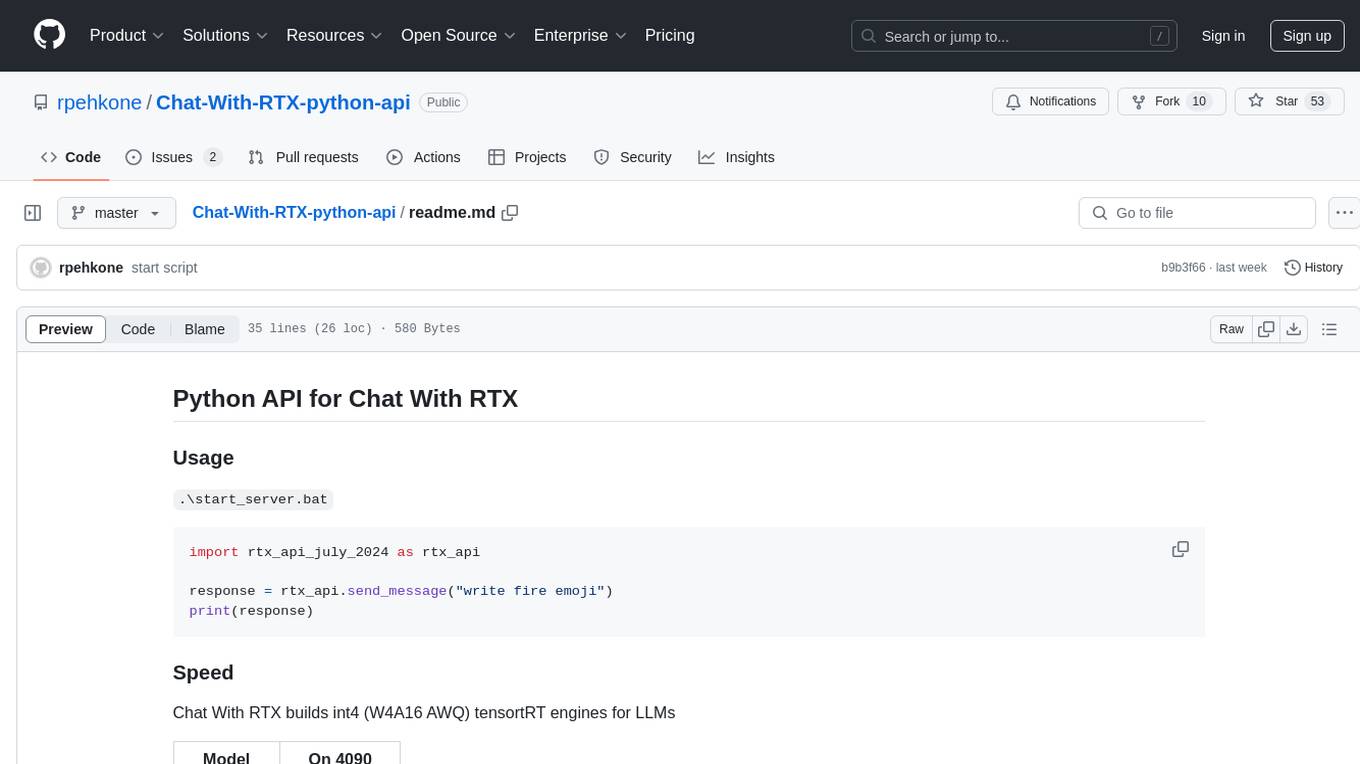Open the Security tab
1360x764 pixels.
pyautogui.click(x=632, y=157)
